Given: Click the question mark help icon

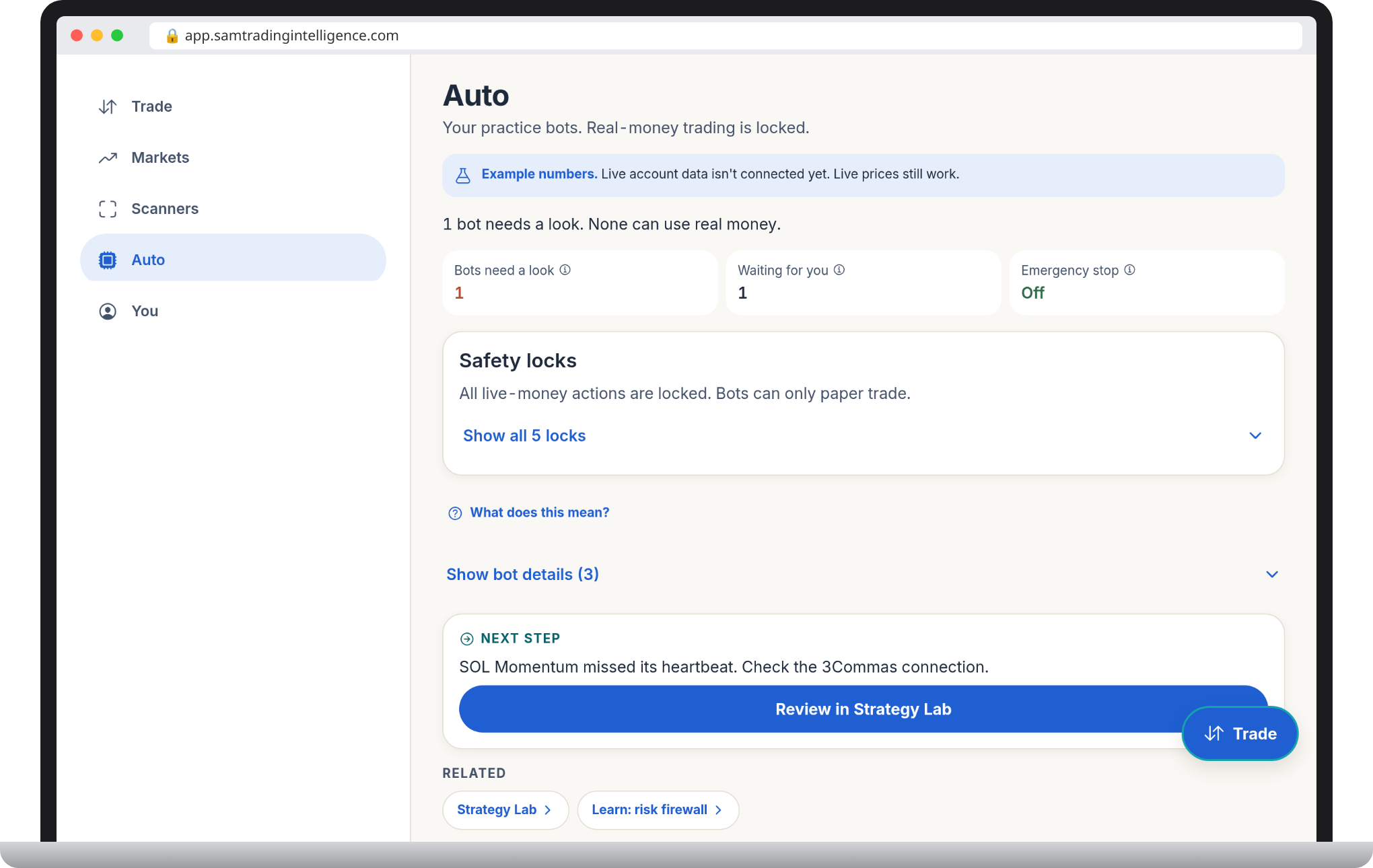Looking at the screenshot, I should click(x=456, y=513).
